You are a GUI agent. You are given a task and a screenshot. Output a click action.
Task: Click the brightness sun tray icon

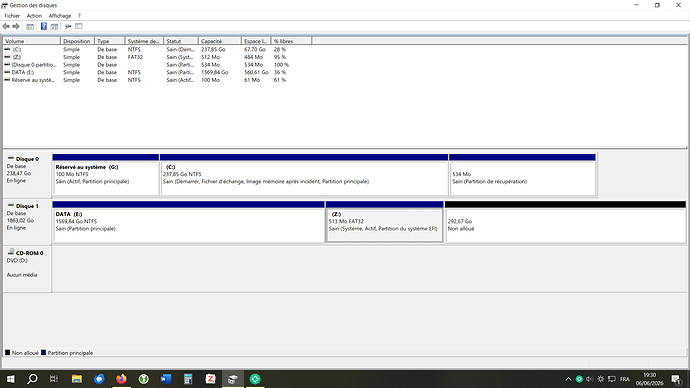(601, 379)
